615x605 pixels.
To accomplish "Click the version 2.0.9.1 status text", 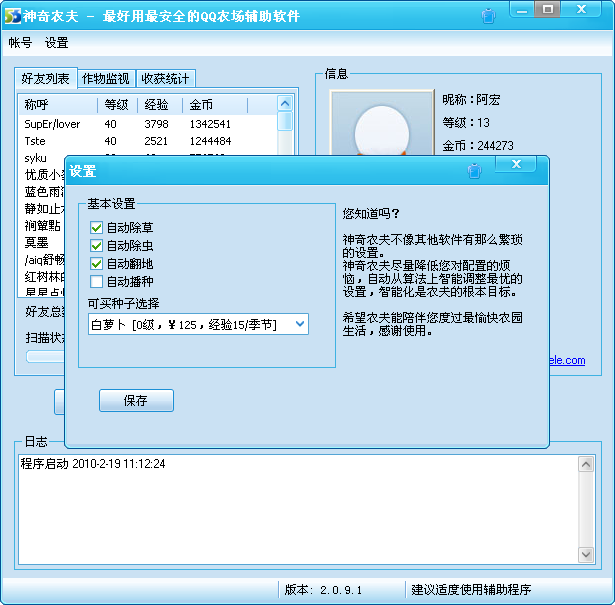I will (323, 590).
